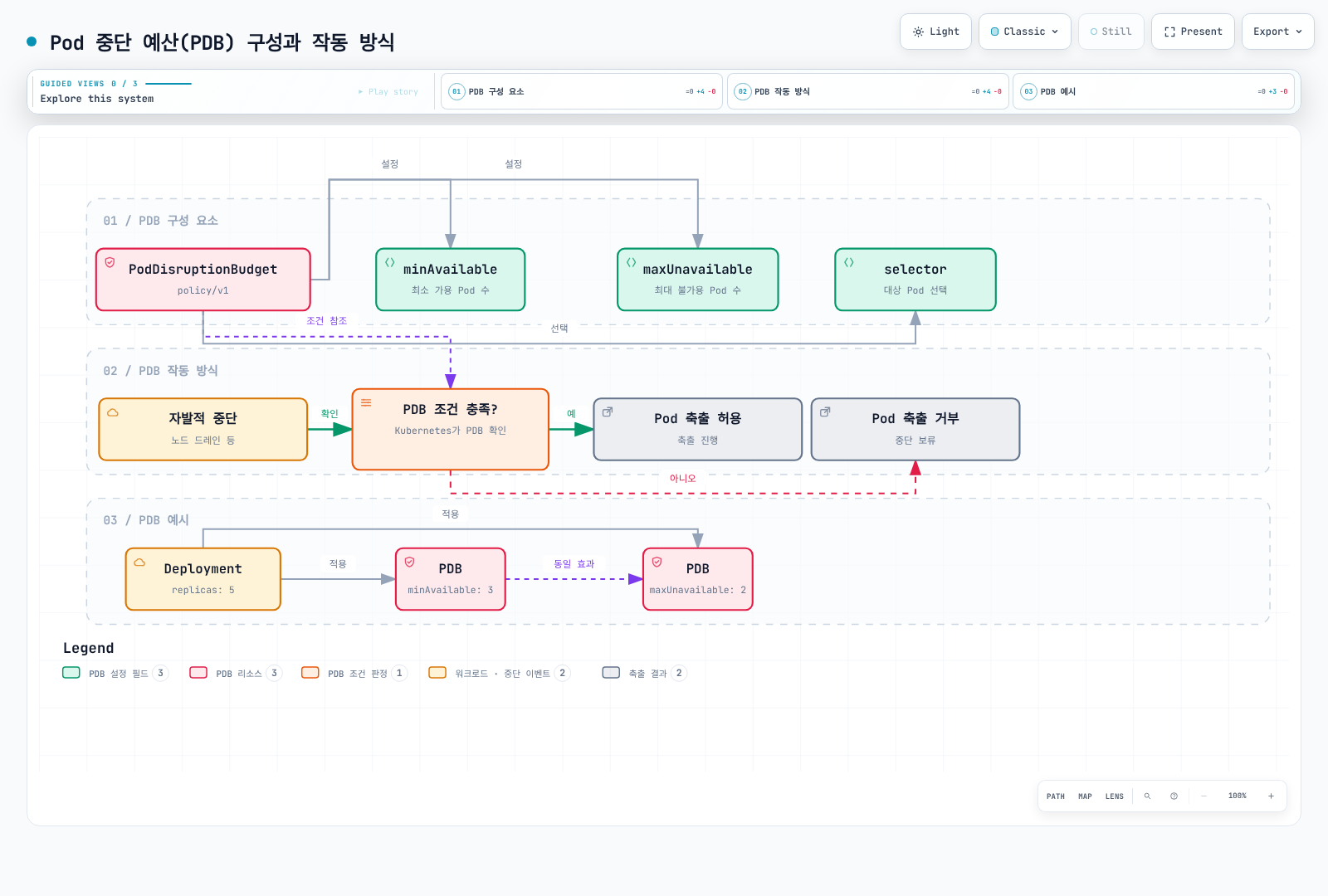1328x896 pixels.
Task: Enter Present fullscreen mode
Action: [x=1193, y=32]
